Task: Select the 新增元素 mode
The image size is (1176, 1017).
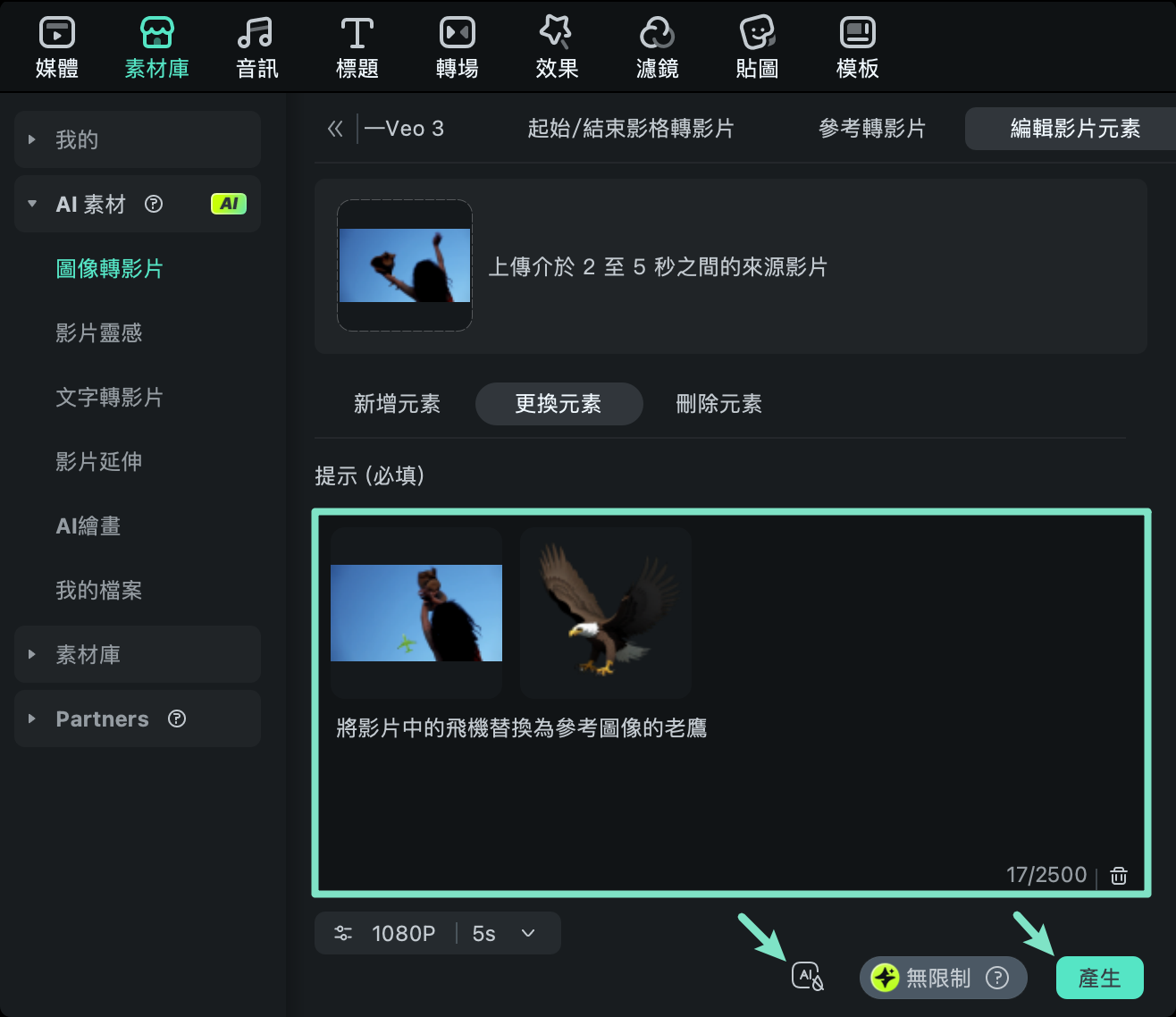Action: 397,404
